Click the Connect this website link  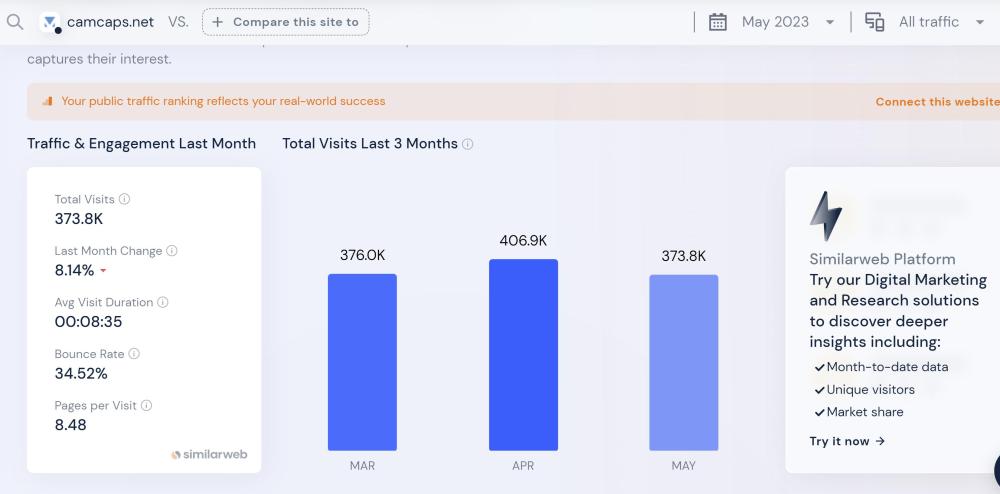point(936,102)
